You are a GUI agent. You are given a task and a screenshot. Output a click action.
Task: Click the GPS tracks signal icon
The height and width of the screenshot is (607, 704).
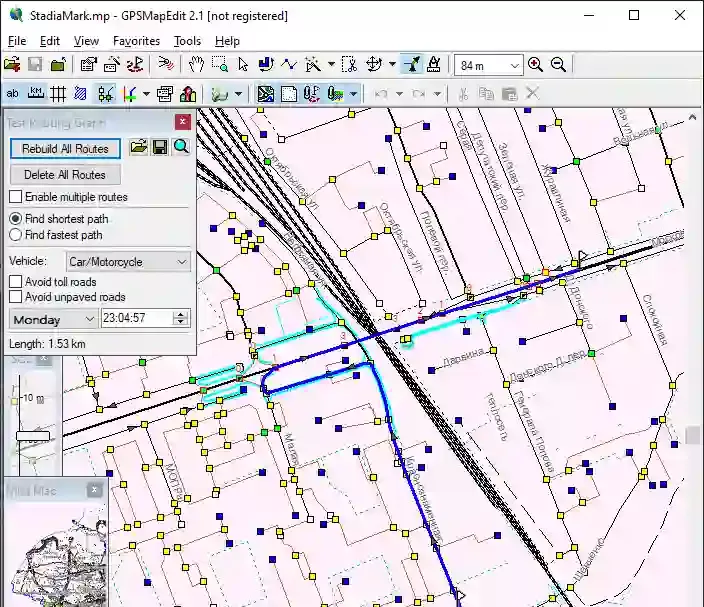[x=166, y=65]
